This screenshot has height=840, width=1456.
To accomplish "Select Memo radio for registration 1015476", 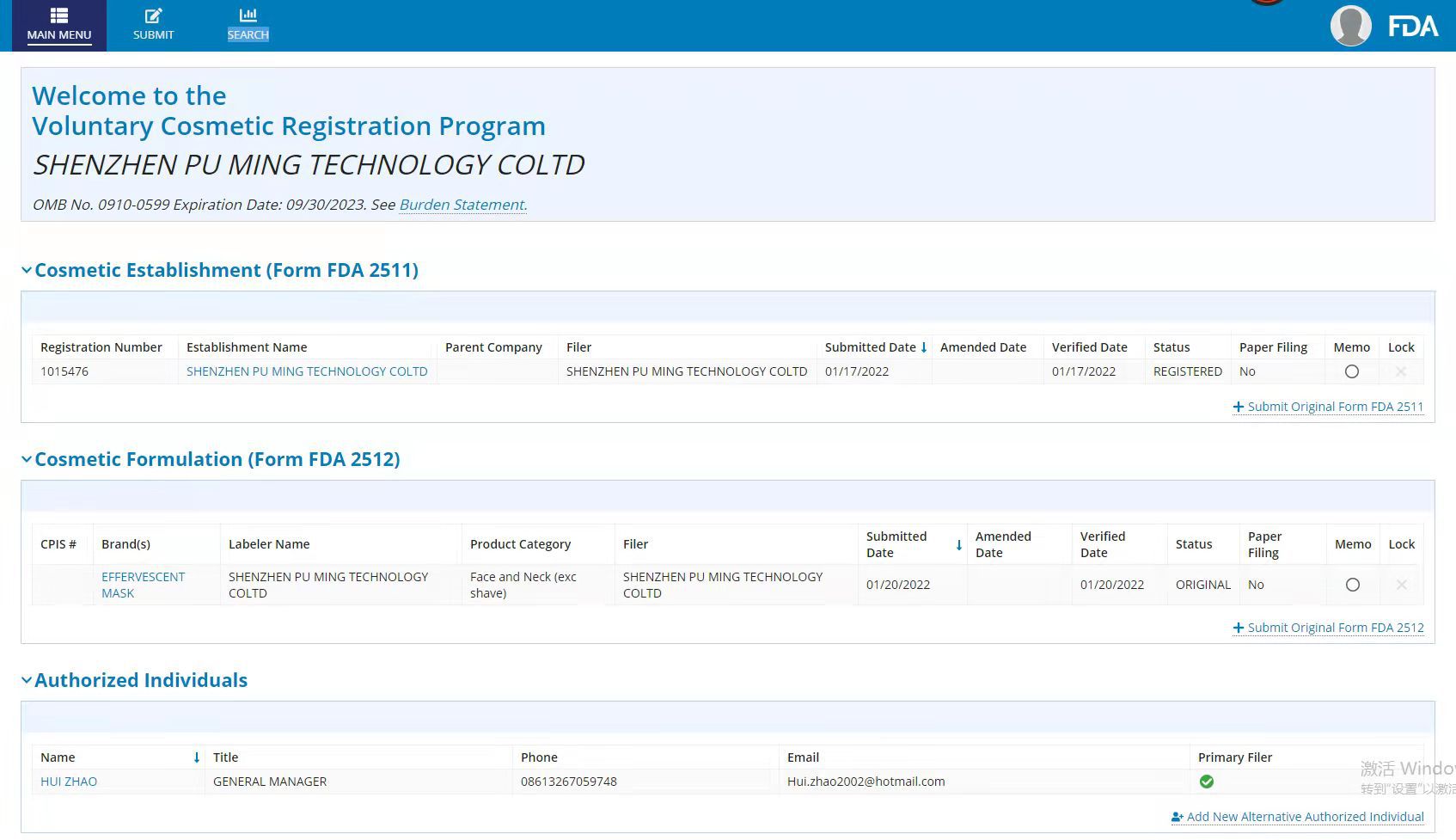I will [x=1352, y=371].
